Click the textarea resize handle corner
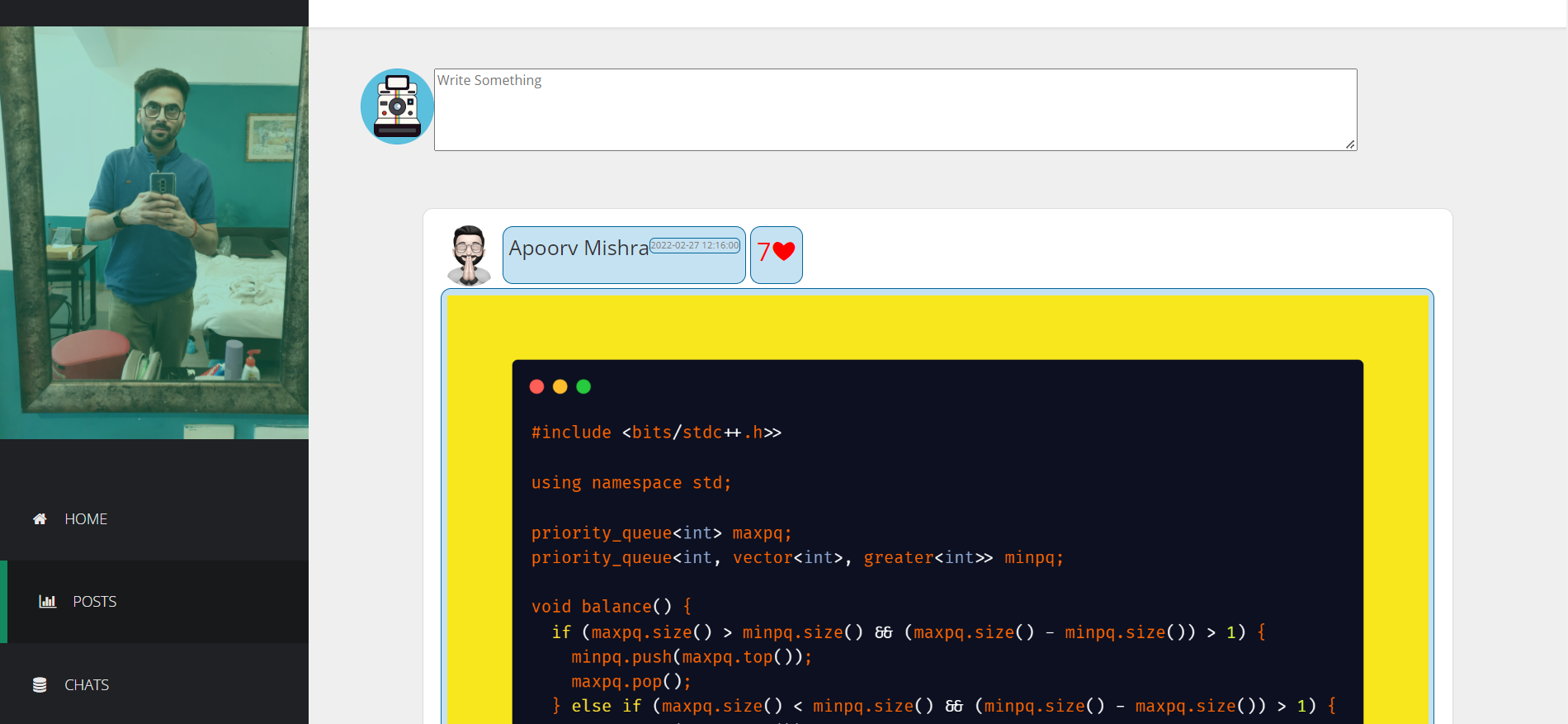This screenshot has width=1568, height=724. click(1350, 144)
